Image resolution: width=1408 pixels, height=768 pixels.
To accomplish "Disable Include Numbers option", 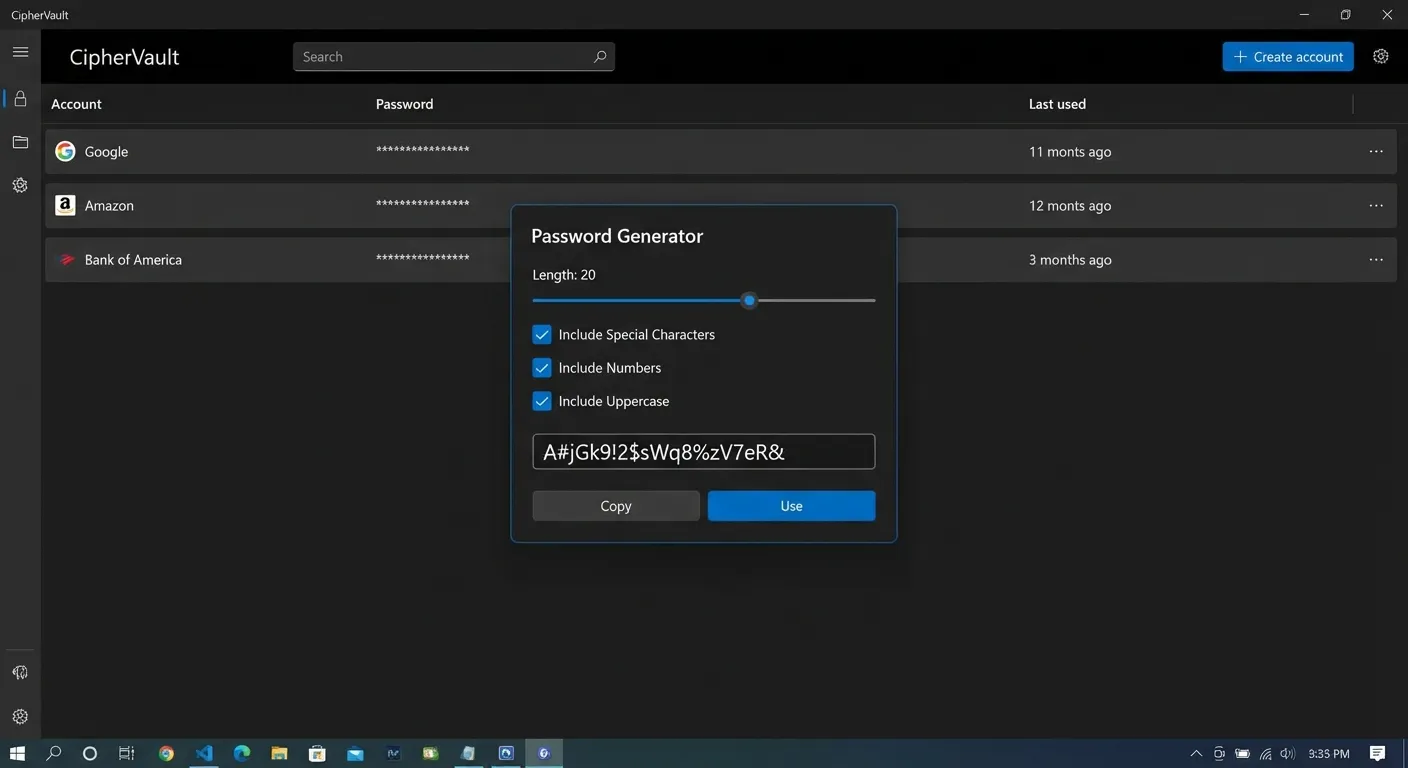I will [x=541, y=367].
